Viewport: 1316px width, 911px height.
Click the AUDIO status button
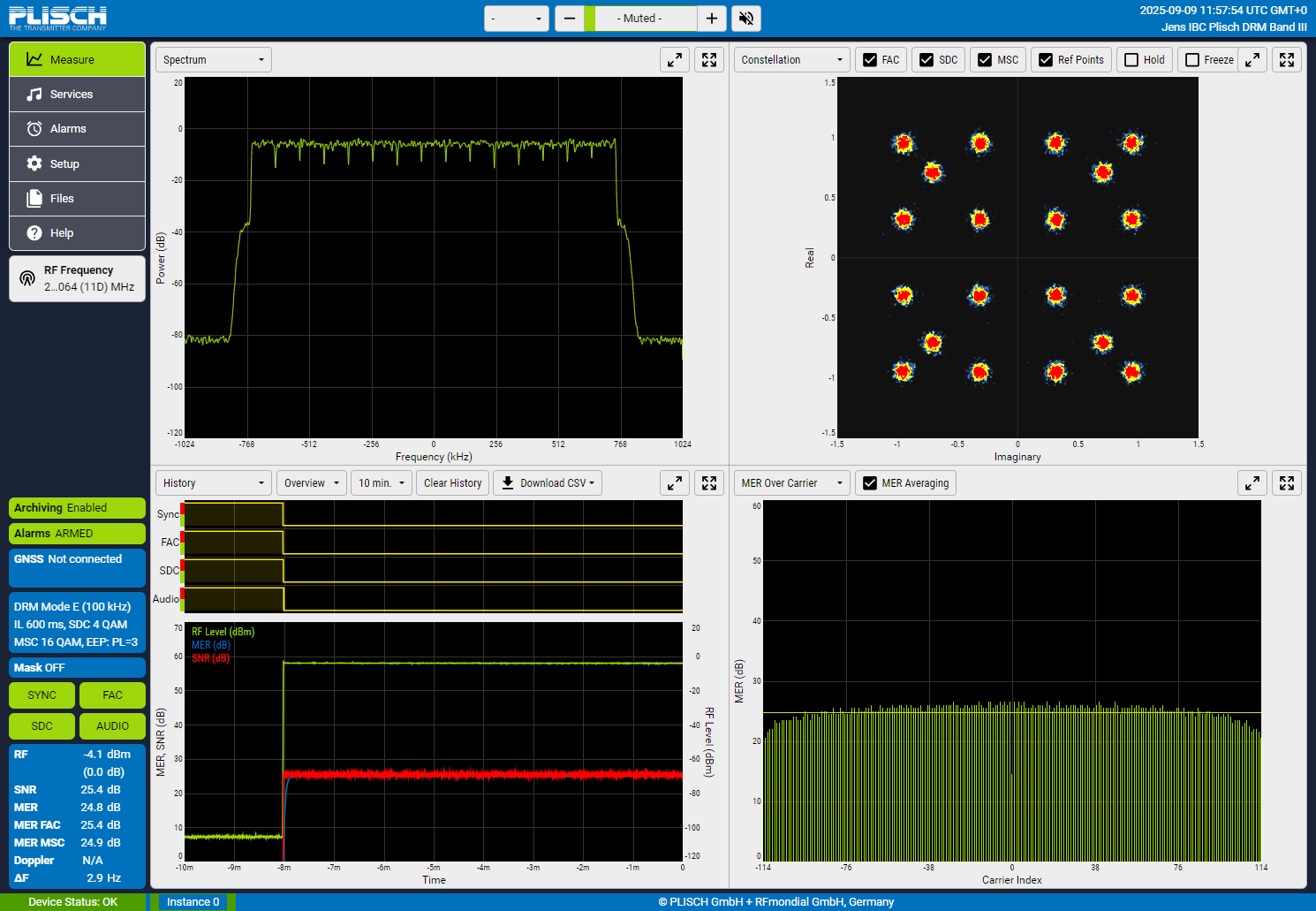click(x=112, y=726)
